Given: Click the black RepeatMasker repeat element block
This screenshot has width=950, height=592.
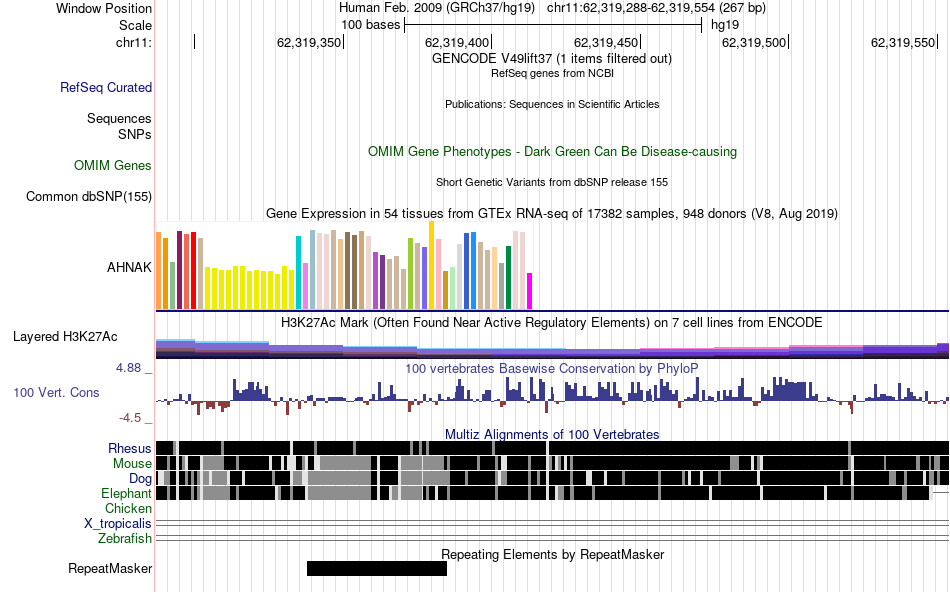Looking at the screenshot, I should (x=377, y=568).
